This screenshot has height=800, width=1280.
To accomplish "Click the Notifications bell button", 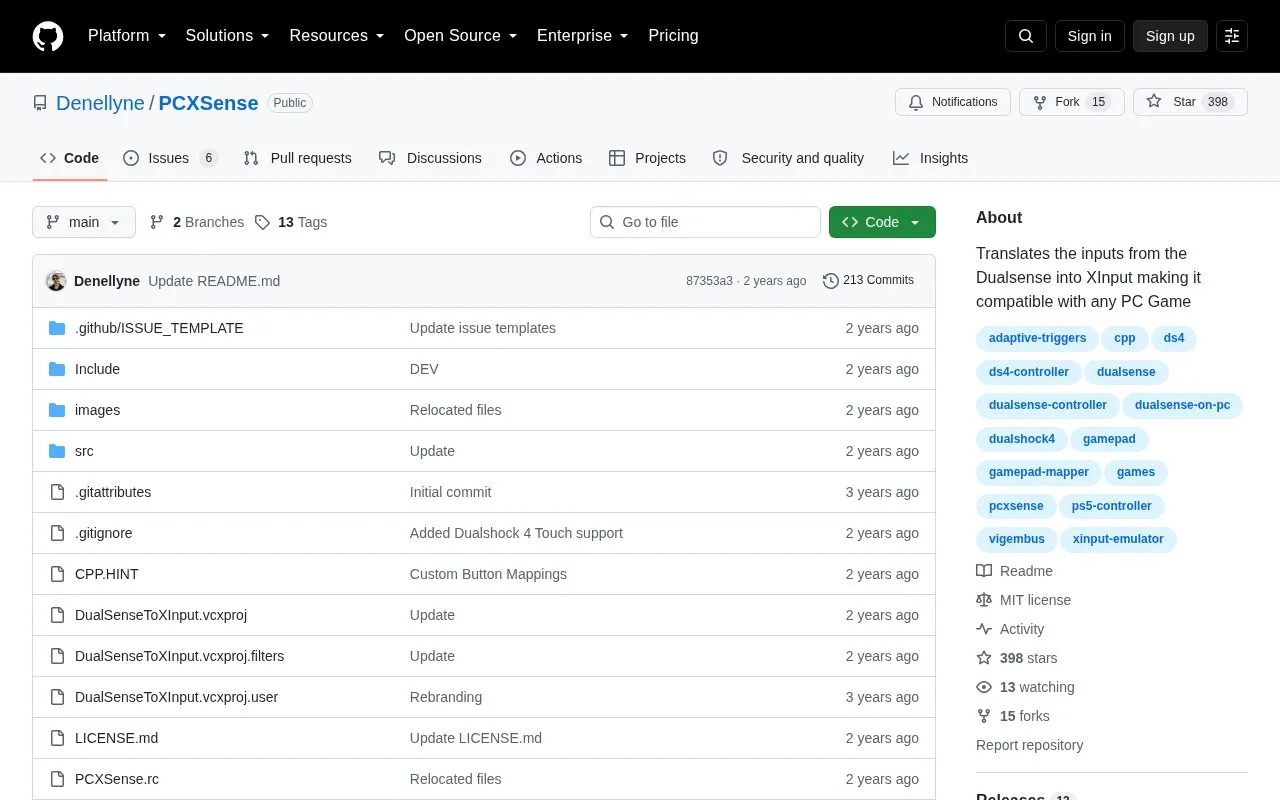I will 953,102.
